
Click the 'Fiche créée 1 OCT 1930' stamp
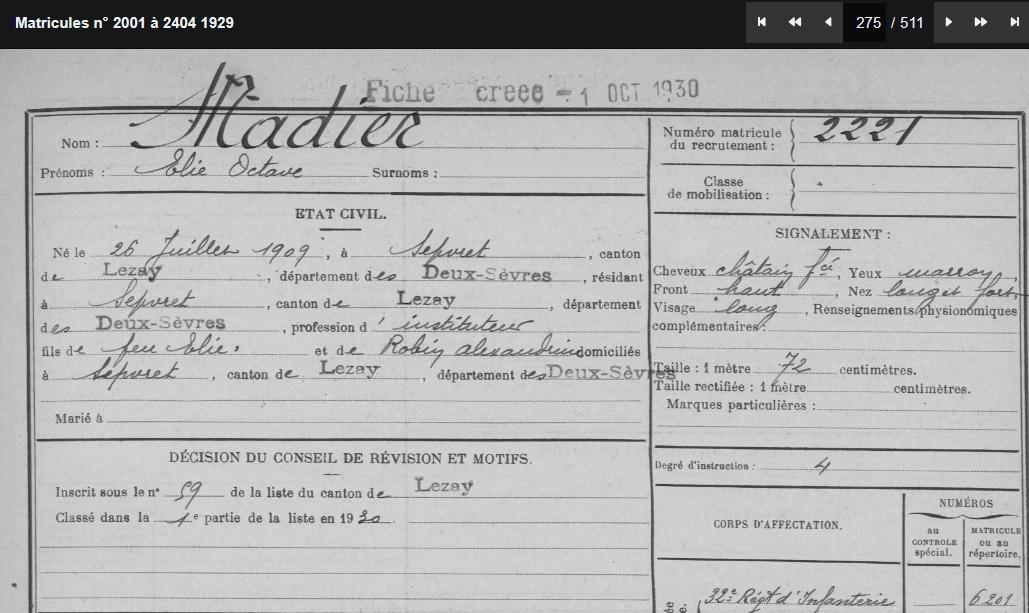click(x=531, y=92)
